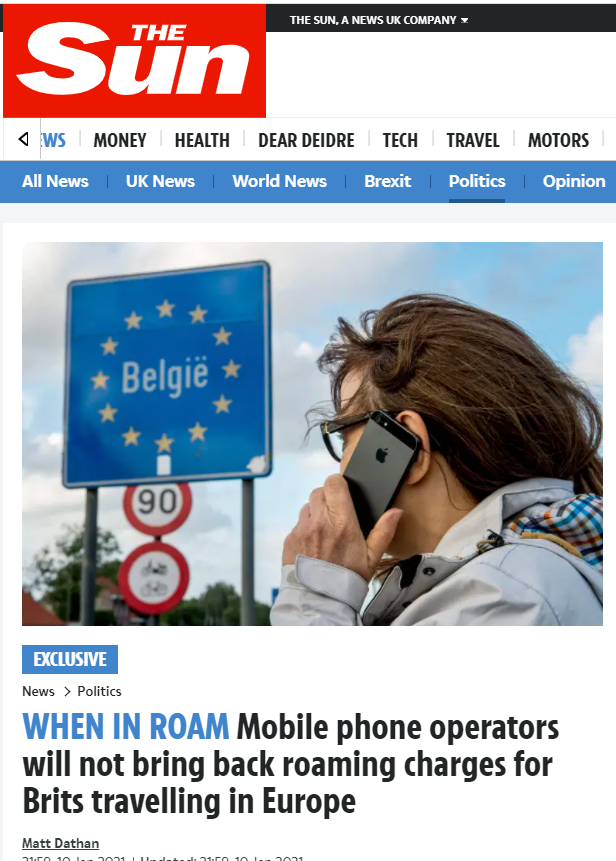The image size is (616, 861).
Task: Switch to UK News tab
Action: coord(160,181)
